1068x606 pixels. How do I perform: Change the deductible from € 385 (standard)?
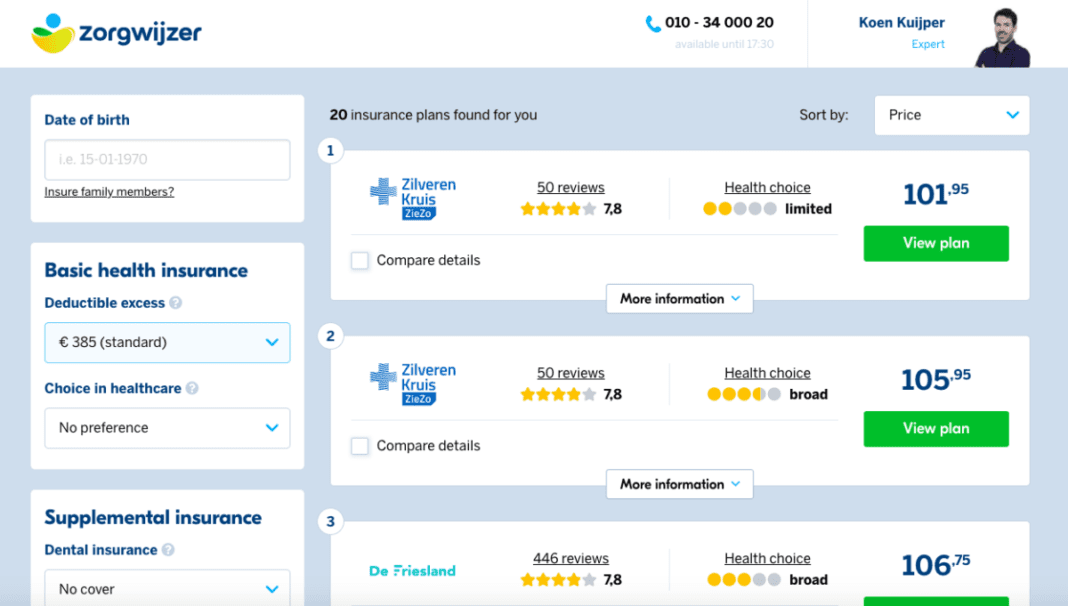(166, 342)
